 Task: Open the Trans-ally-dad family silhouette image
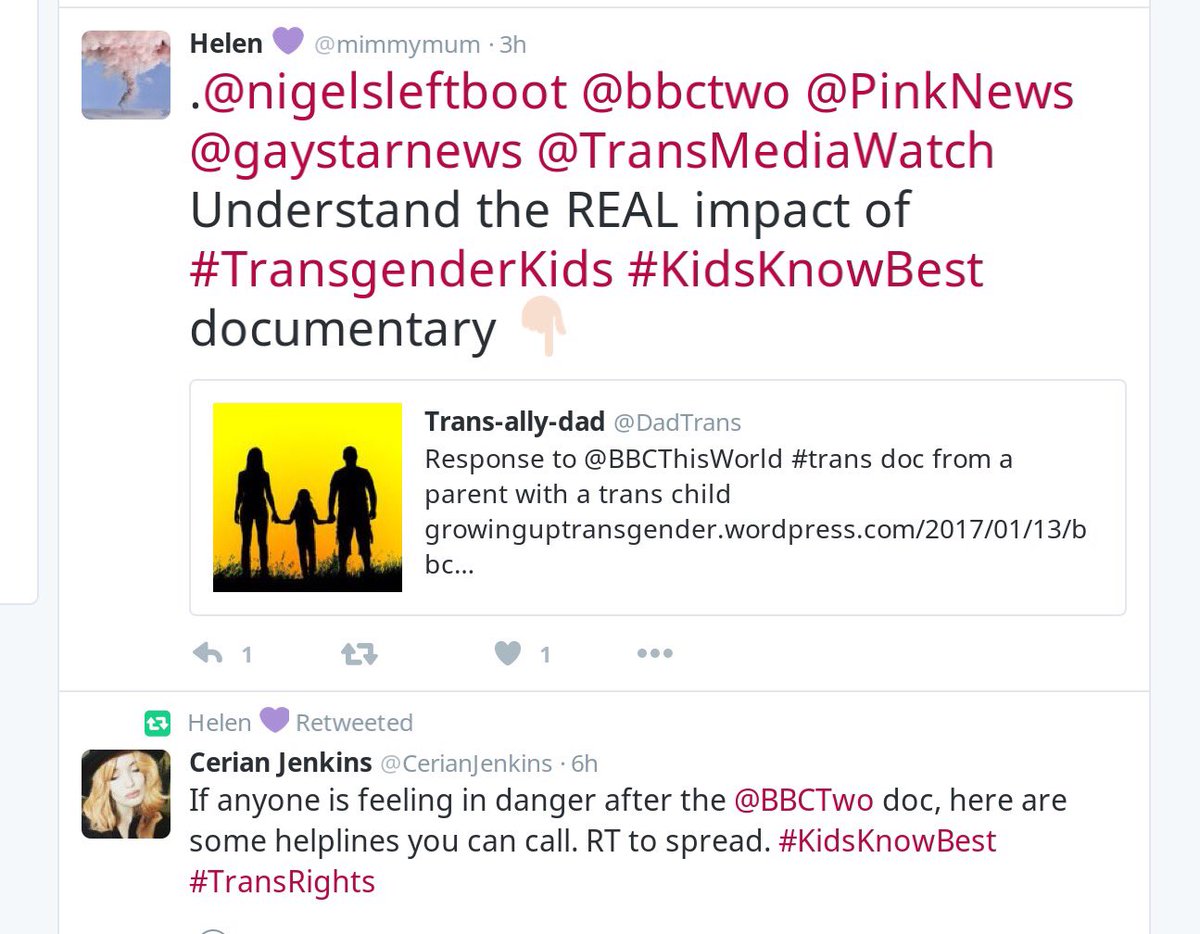pos(307,497)
